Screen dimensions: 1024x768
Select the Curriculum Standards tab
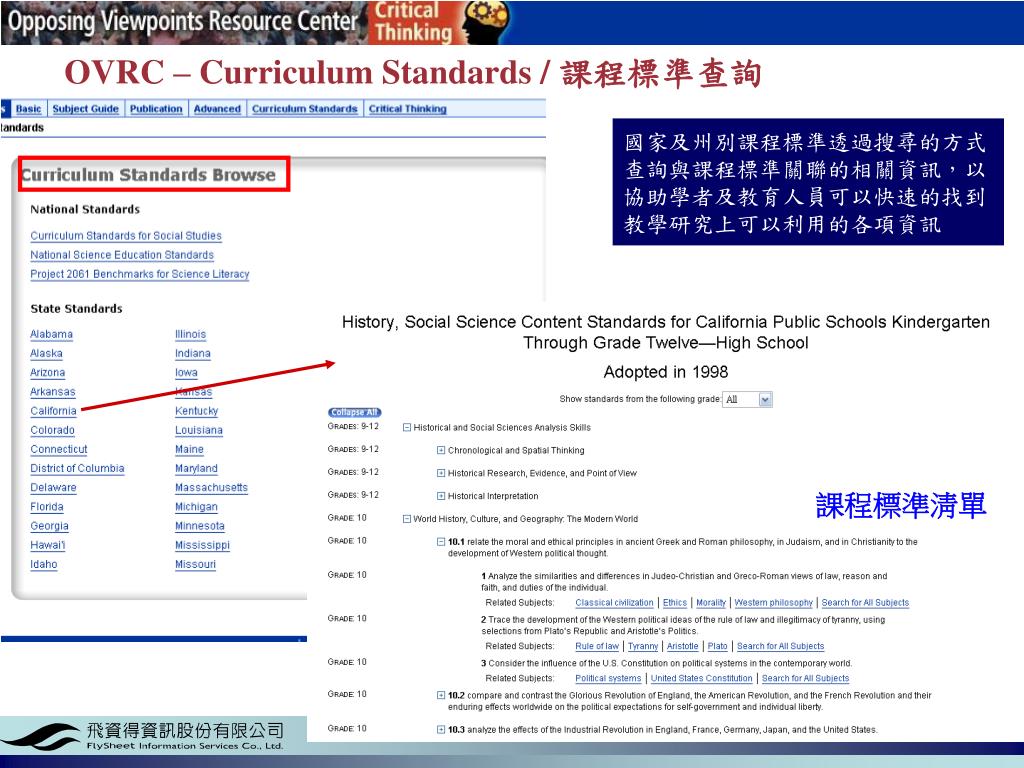pos(305,109)
